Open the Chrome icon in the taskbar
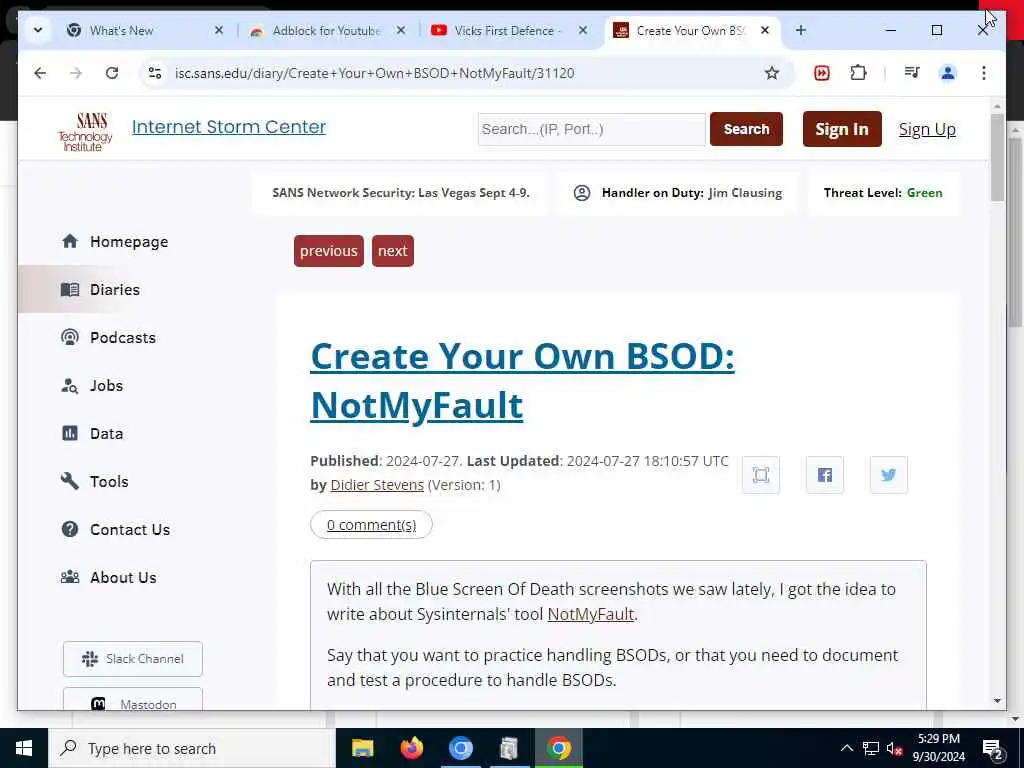The image size is (1024, 768). 558,748
